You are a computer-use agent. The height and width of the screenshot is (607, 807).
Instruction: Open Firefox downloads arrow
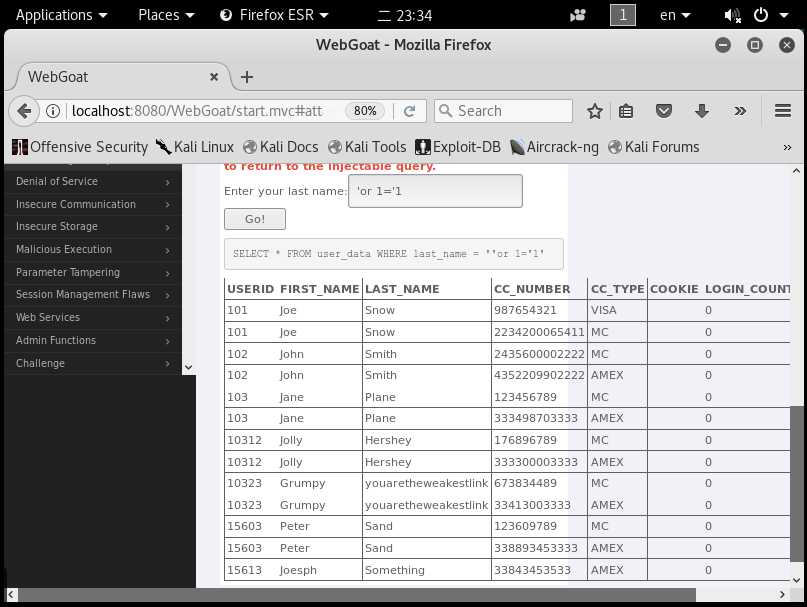(x=702, y=111)
